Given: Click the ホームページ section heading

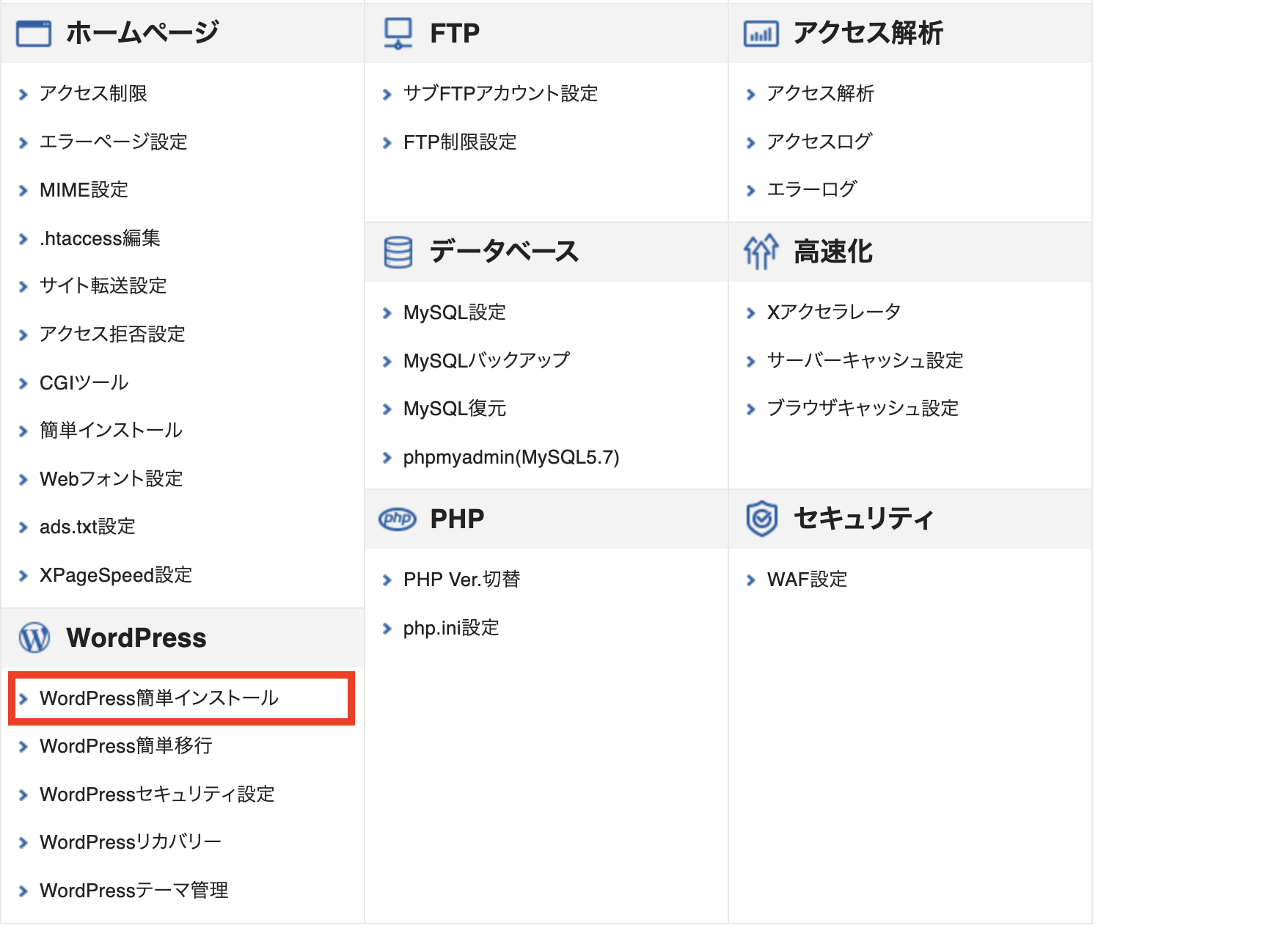Looking at the screenshot, I should click(142, 33).
